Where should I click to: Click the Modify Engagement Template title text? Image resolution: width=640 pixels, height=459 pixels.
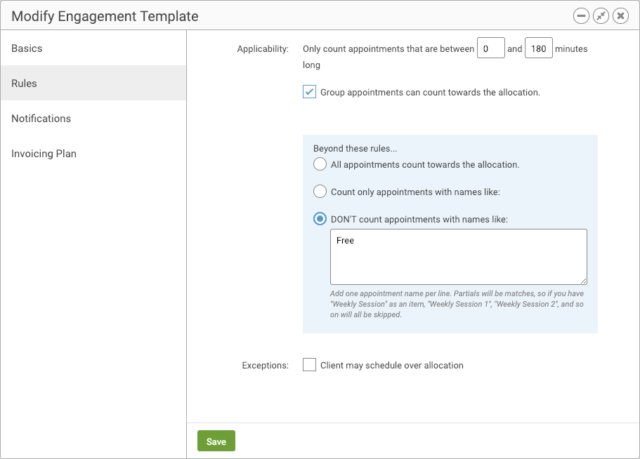(x=105, y=16)
